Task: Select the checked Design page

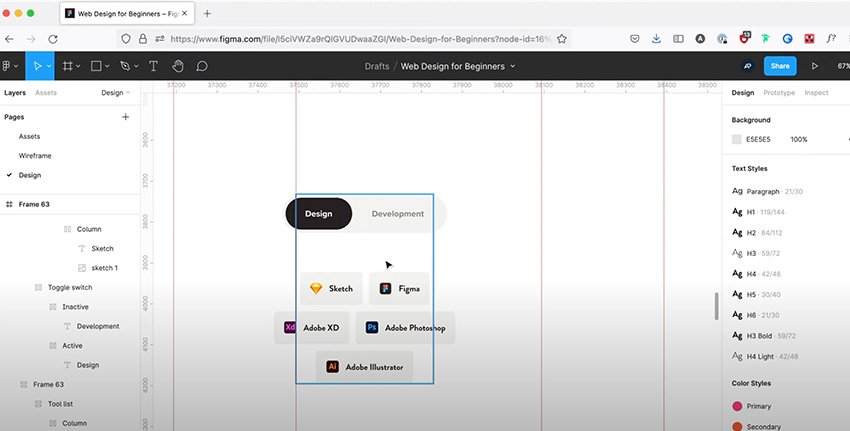Action: 30,175
